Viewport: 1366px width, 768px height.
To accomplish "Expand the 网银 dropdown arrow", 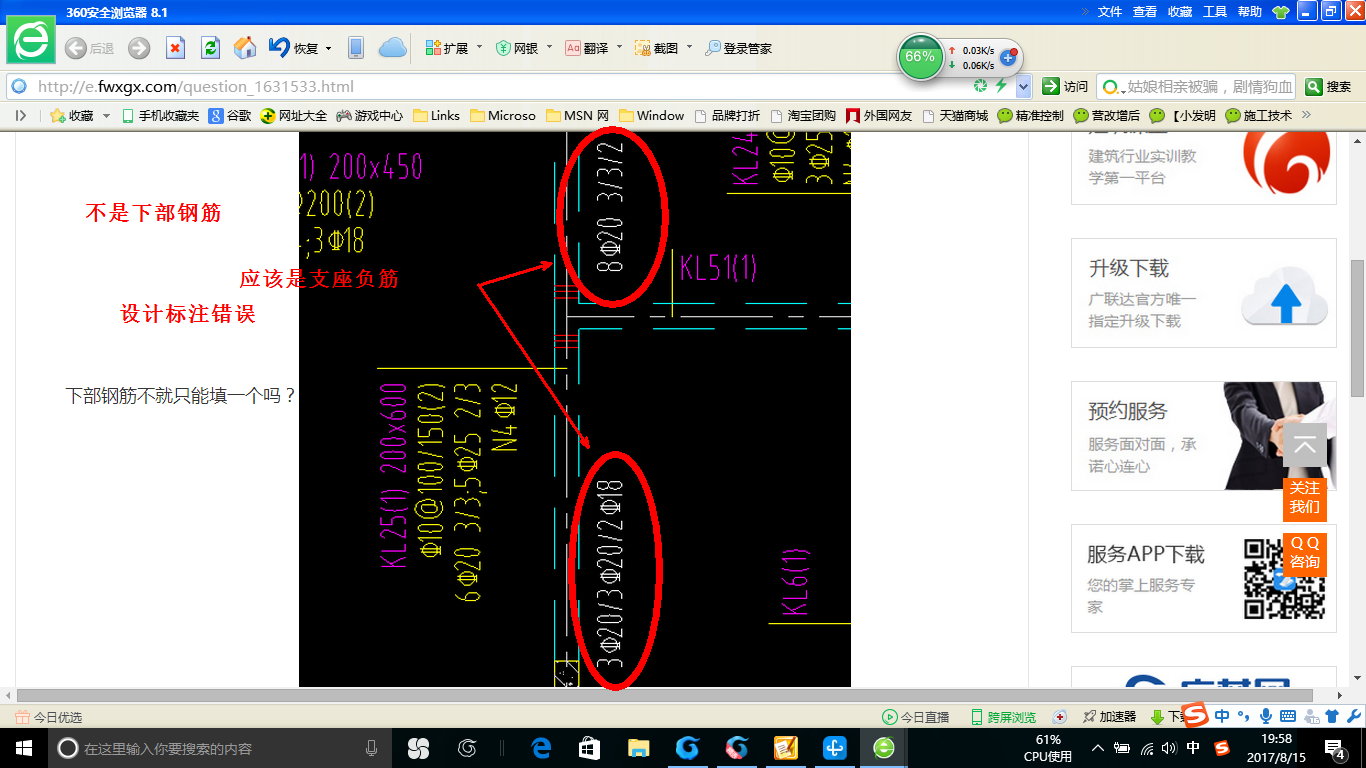I will (x=549, y=47).
